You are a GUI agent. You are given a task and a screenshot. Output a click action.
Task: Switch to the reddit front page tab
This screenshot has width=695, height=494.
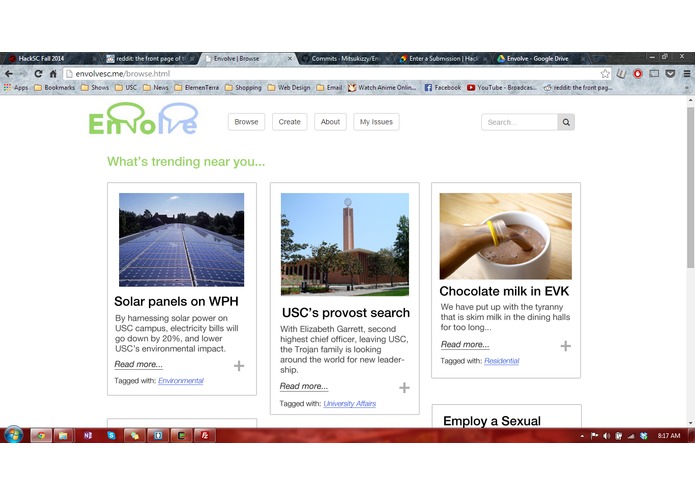[151, 58]
